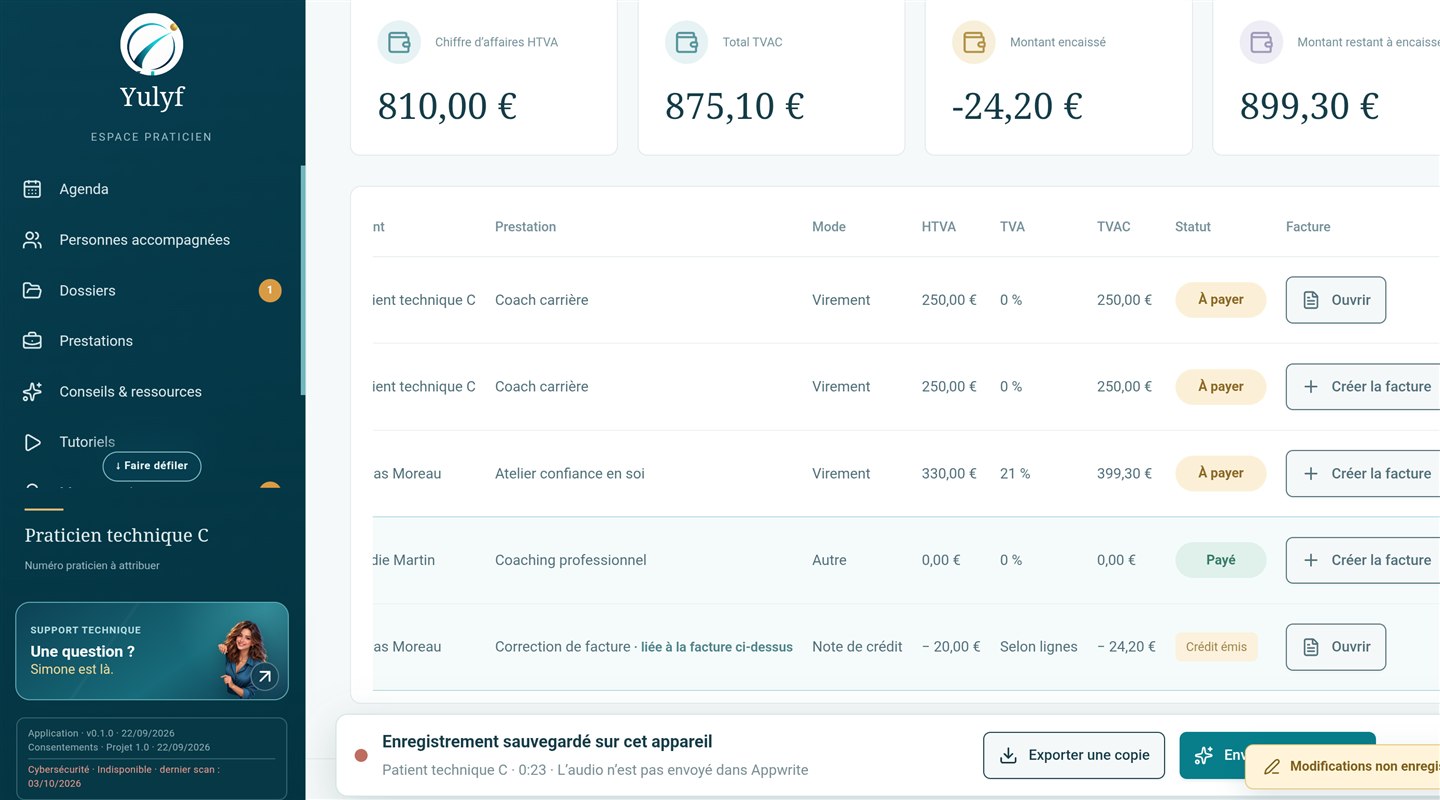This screenshot has width=1440, height=800.
Task: Click the Personnes accompagnées people icon
Action: click(32, 240)
